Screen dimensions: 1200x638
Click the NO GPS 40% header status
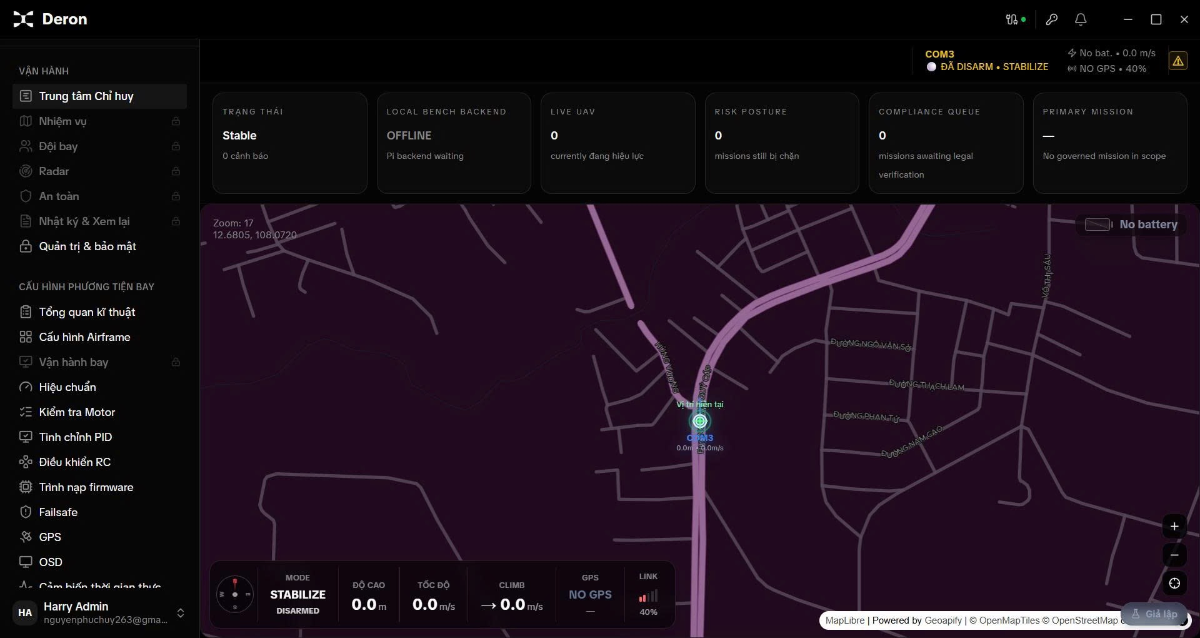point(1106,69)
